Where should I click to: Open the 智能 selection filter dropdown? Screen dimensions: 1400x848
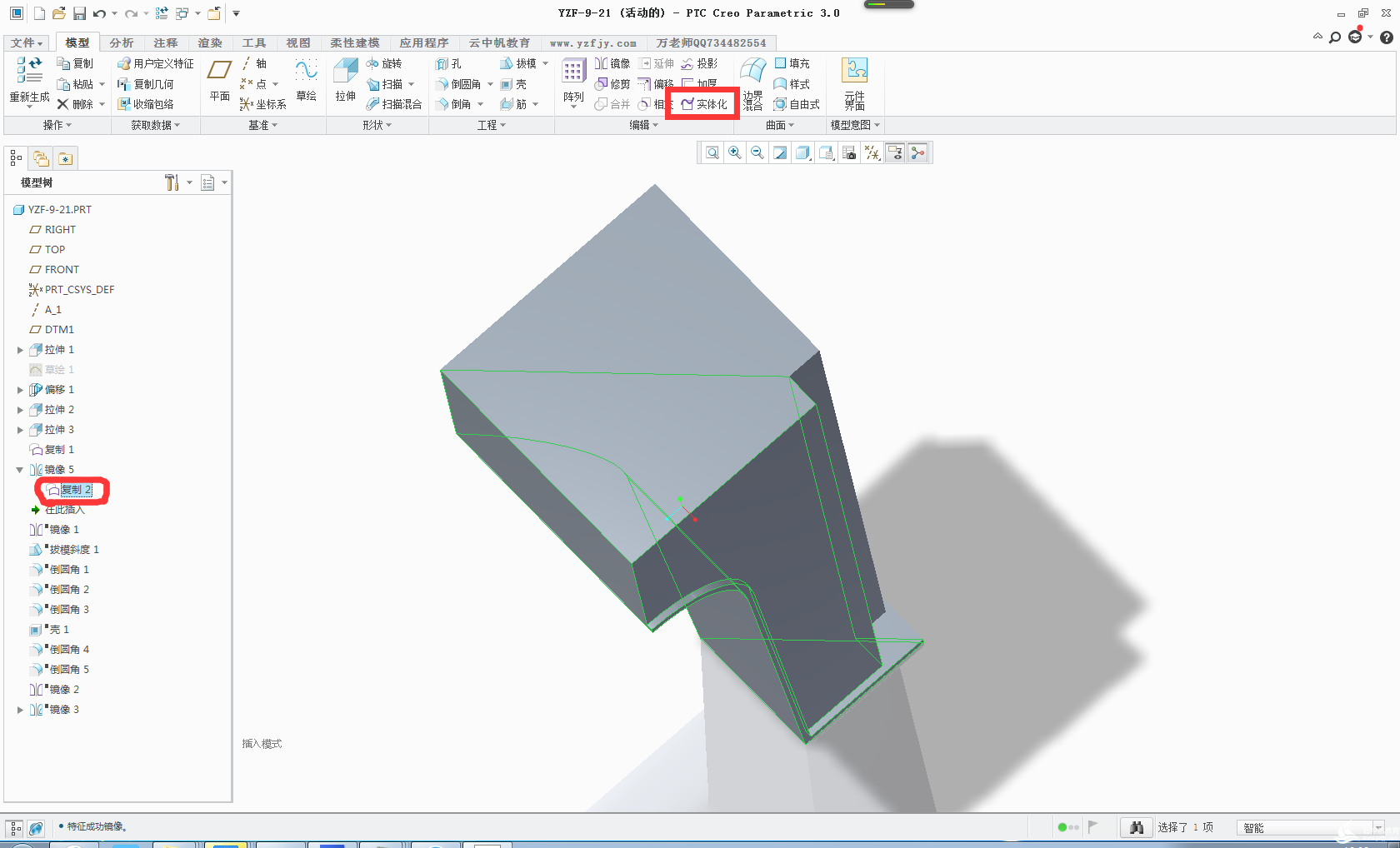[1378, 827]
